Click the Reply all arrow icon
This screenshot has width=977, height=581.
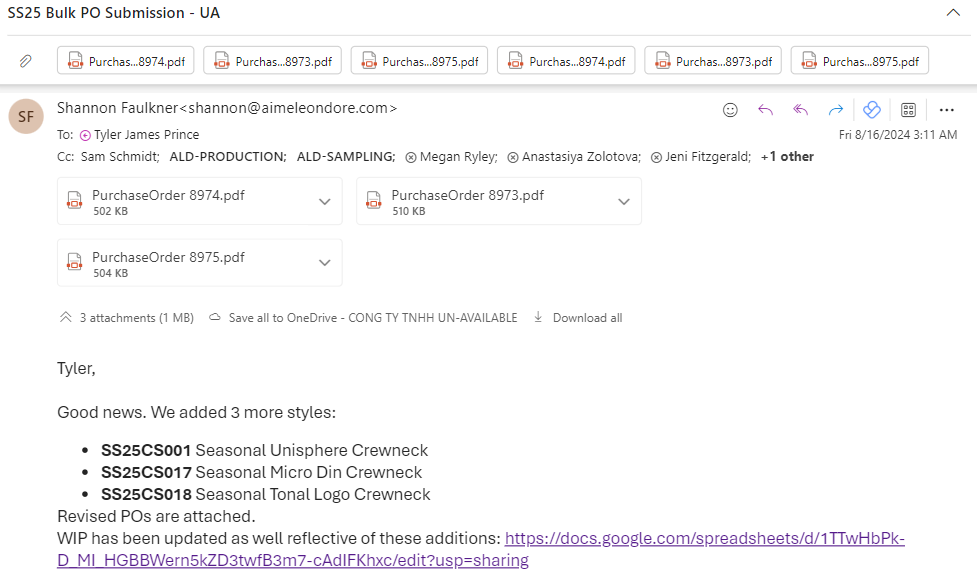[801, 110]
